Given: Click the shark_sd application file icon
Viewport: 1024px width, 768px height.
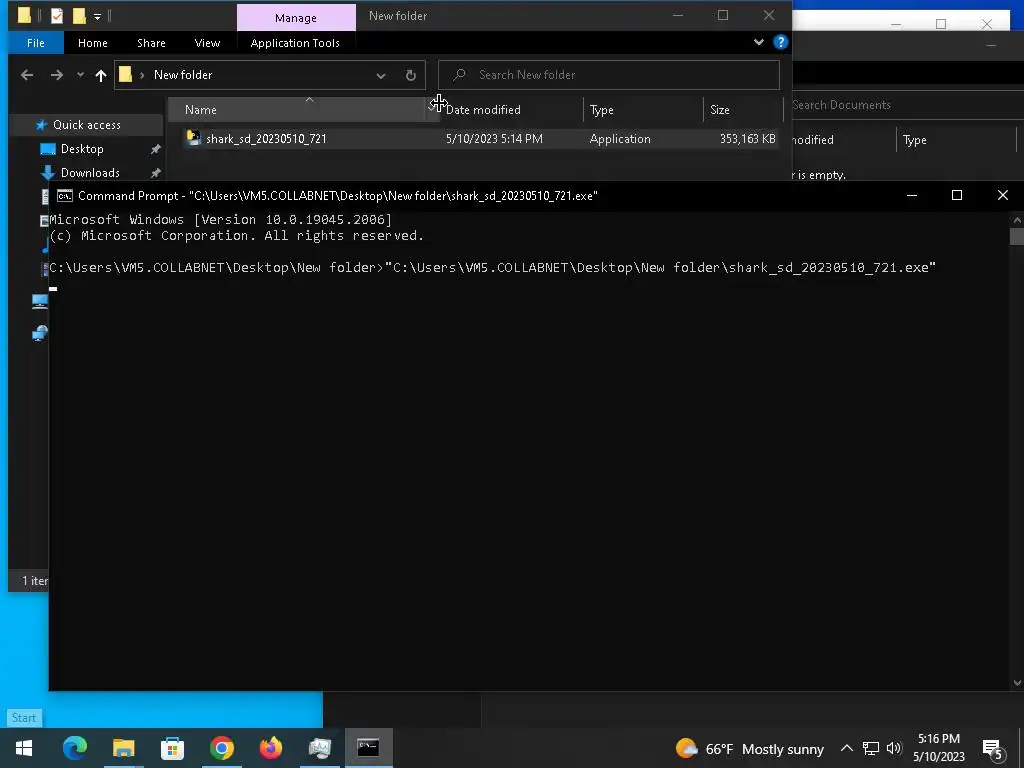Looking at the screenshot, I should tap(193, 138).
